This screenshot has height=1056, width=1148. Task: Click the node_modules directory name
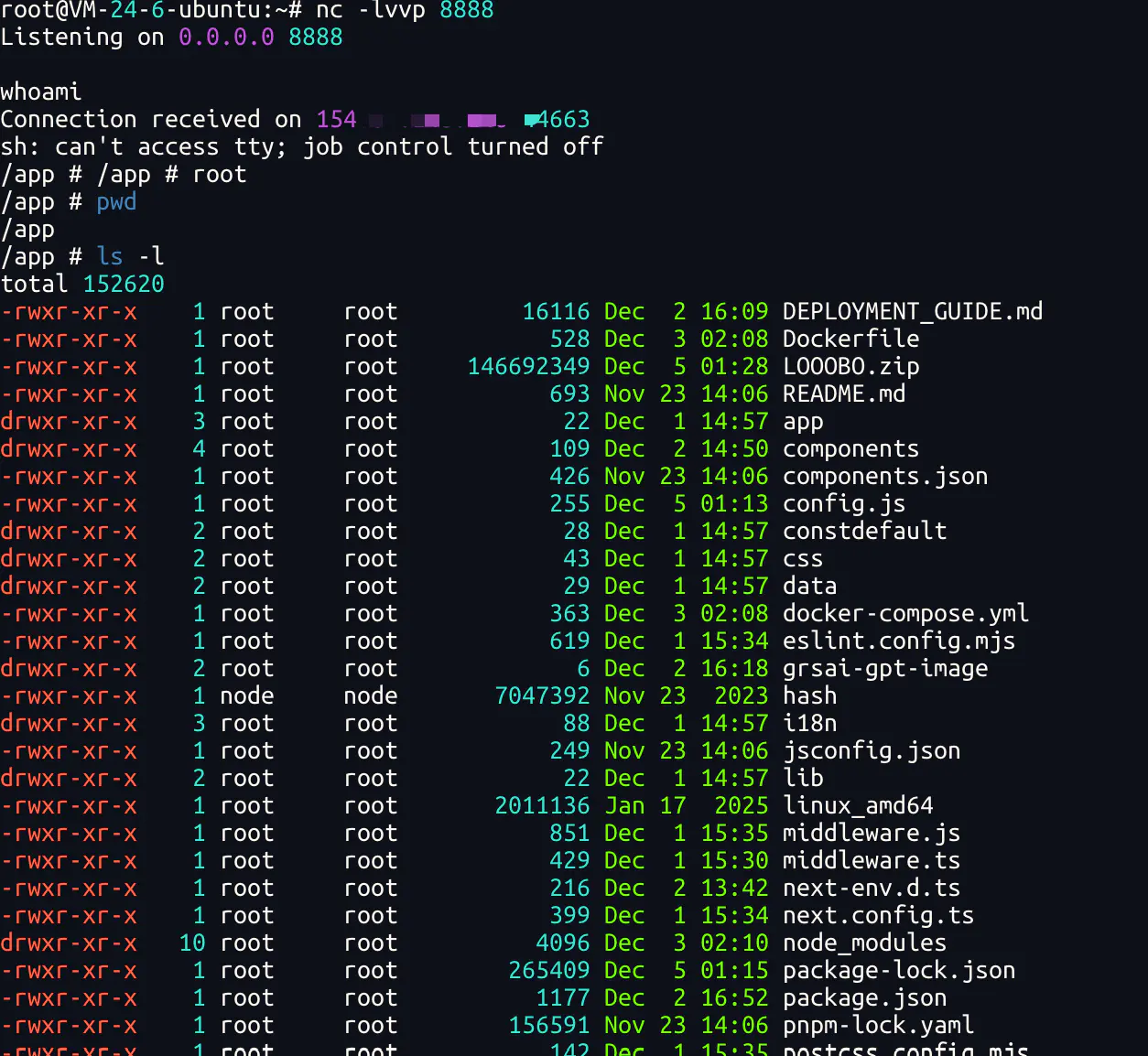(x=864, y=943)
